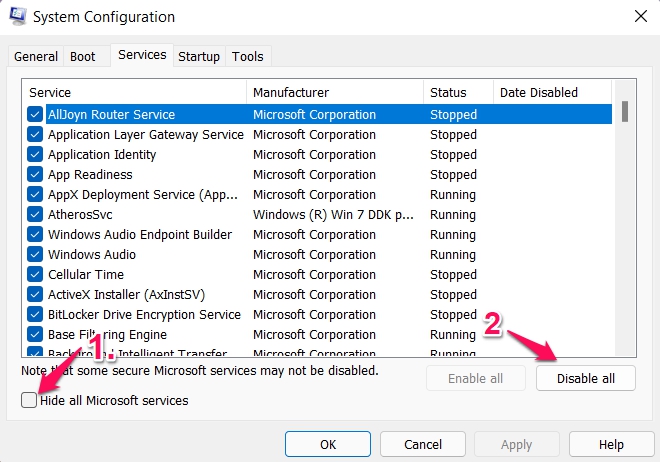This screenshot has height=462, width=660.
Task: Close the System Configuration window
Action: click(641, 16)
